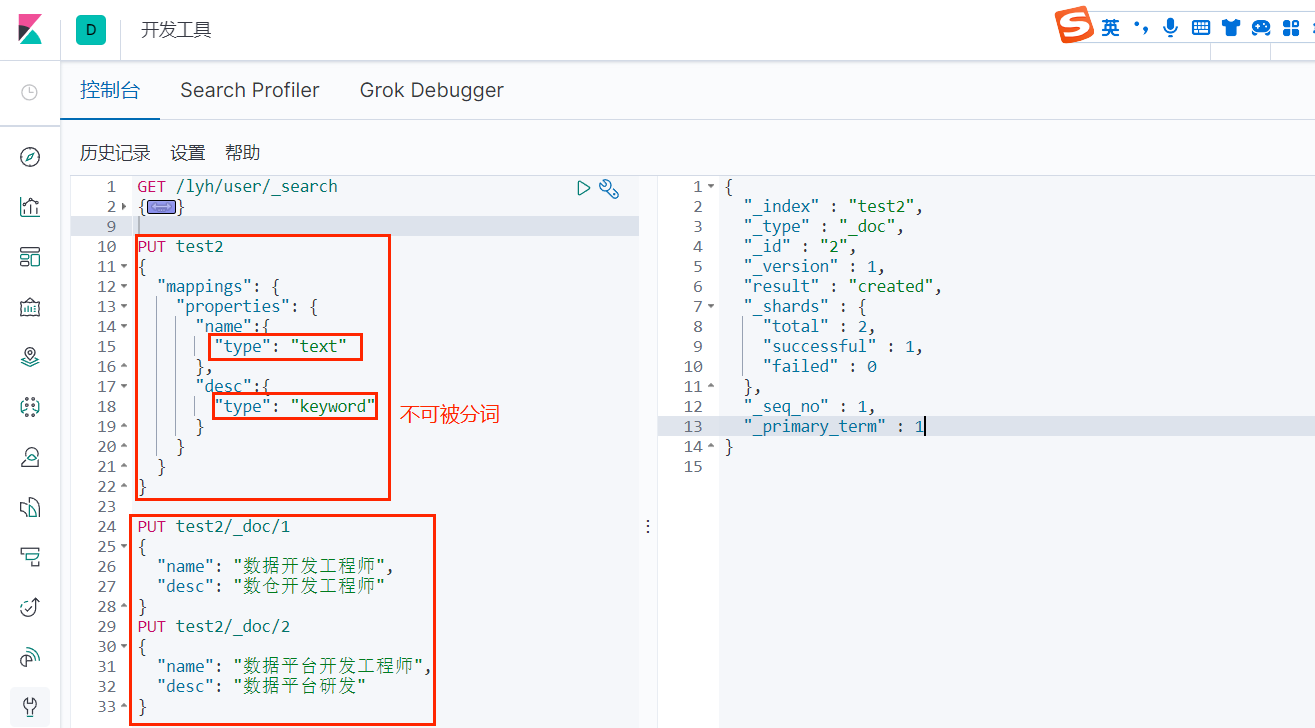Switch to the Grok Debugger tab
1315x728 pixels.
click(432, 90)
